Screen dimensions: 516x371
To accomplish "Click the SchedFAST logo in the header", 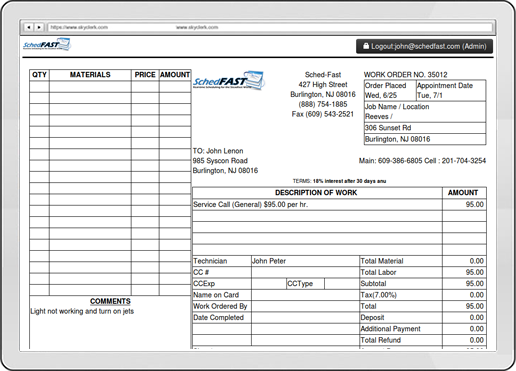I will 47,44.
